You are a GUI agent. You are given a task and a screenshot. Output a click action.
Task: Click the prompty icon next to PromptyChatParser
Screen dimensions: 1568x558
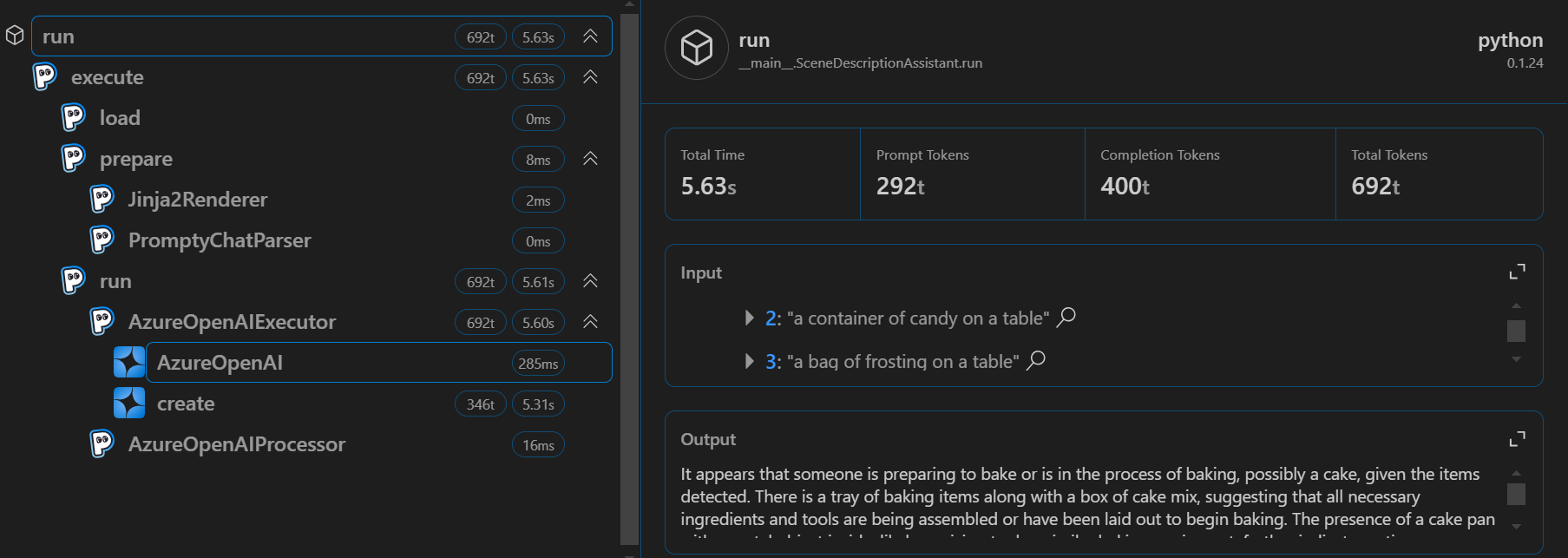pos(102,240)
